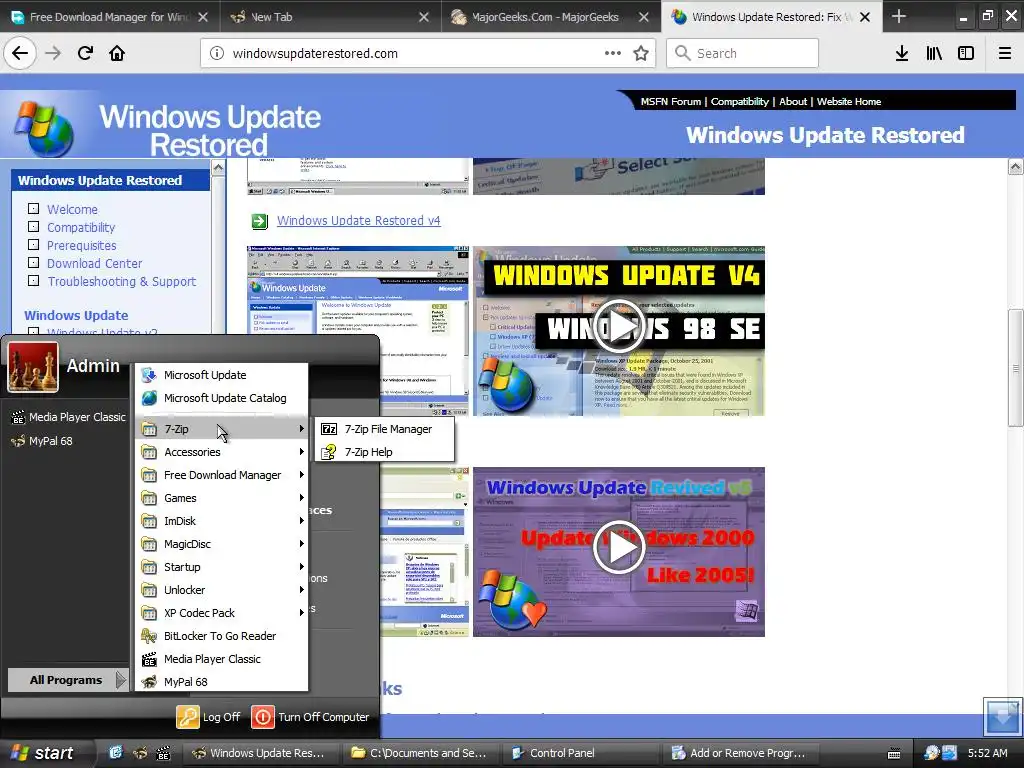This screenshot has height=768, width=1024.
Task: Click the page vertical scrollbar thumb
Action: 1016,367
